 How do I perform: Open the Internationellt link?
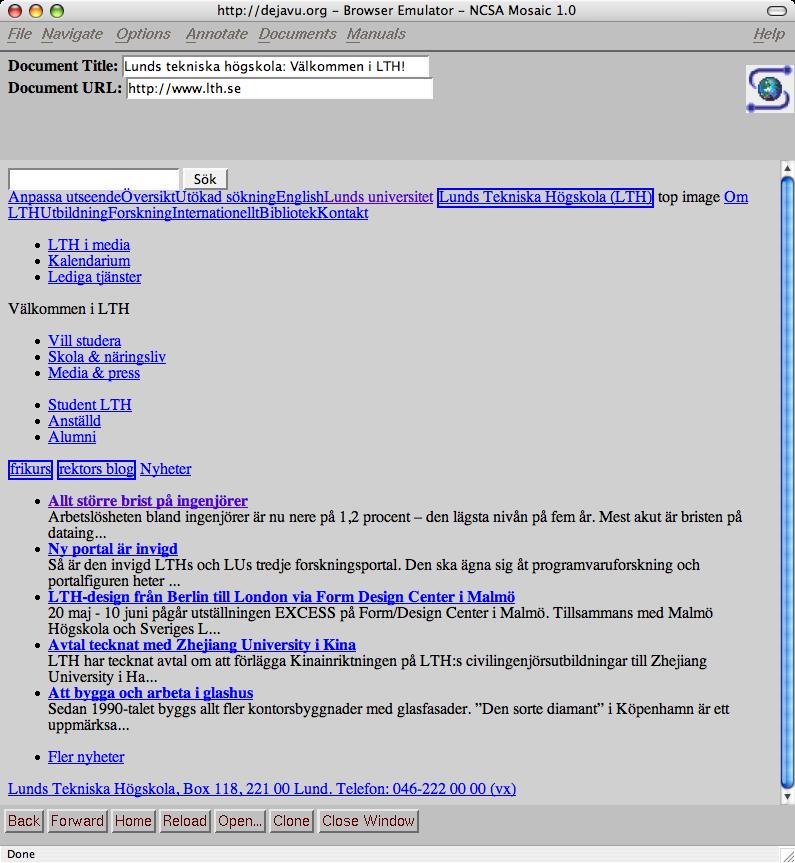(x=216, y=213)
